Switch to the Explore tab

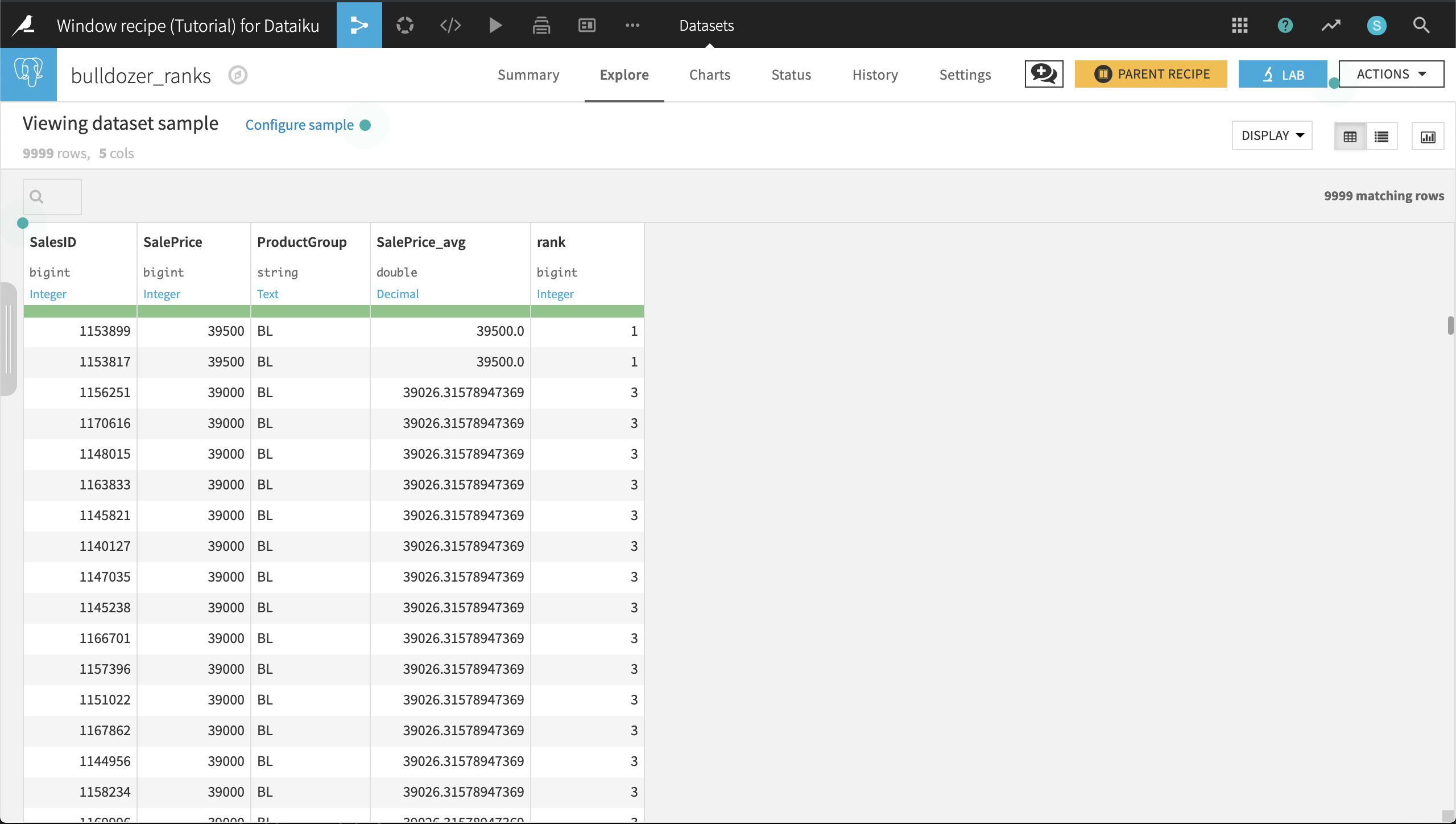(624, 75)
